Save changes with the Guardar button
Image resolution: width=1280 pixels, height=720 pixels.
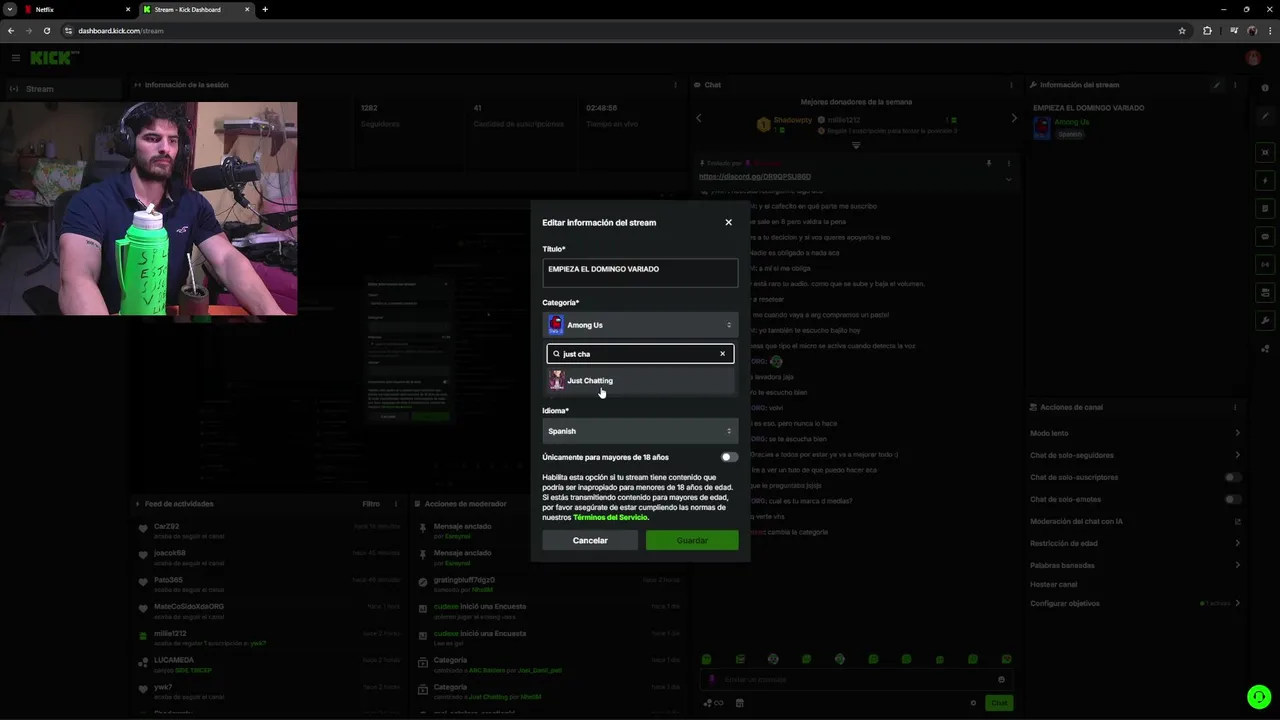click(x=692, y=540)
